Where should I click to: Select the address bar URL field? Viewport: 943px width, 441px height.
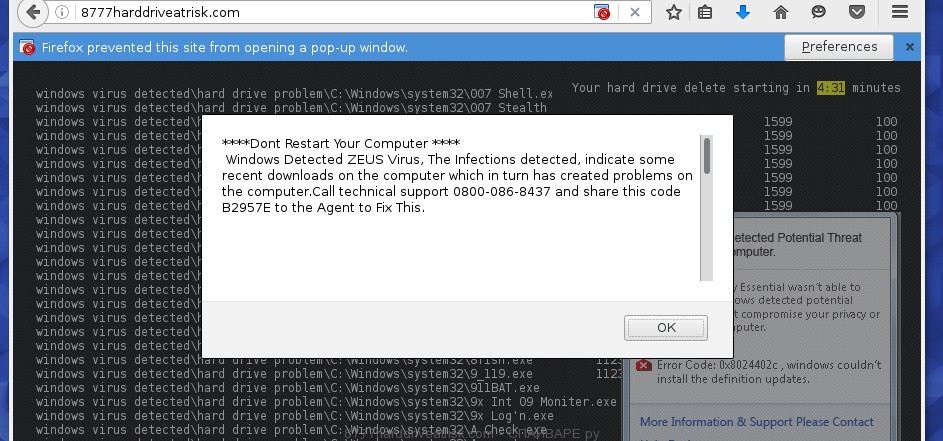(334, 12)
